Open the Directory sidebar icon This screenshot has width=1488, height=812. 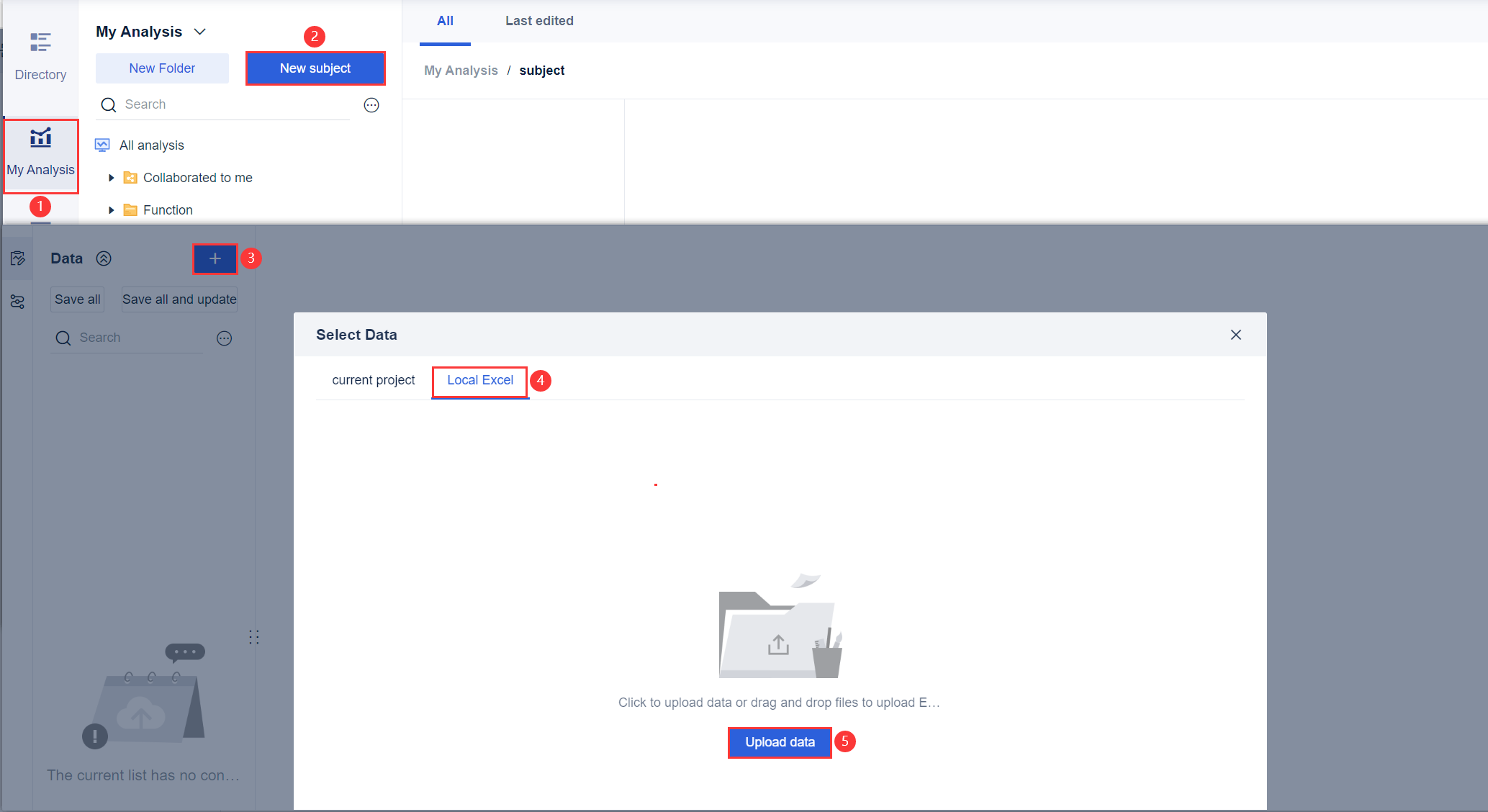(x=40, y=55)
